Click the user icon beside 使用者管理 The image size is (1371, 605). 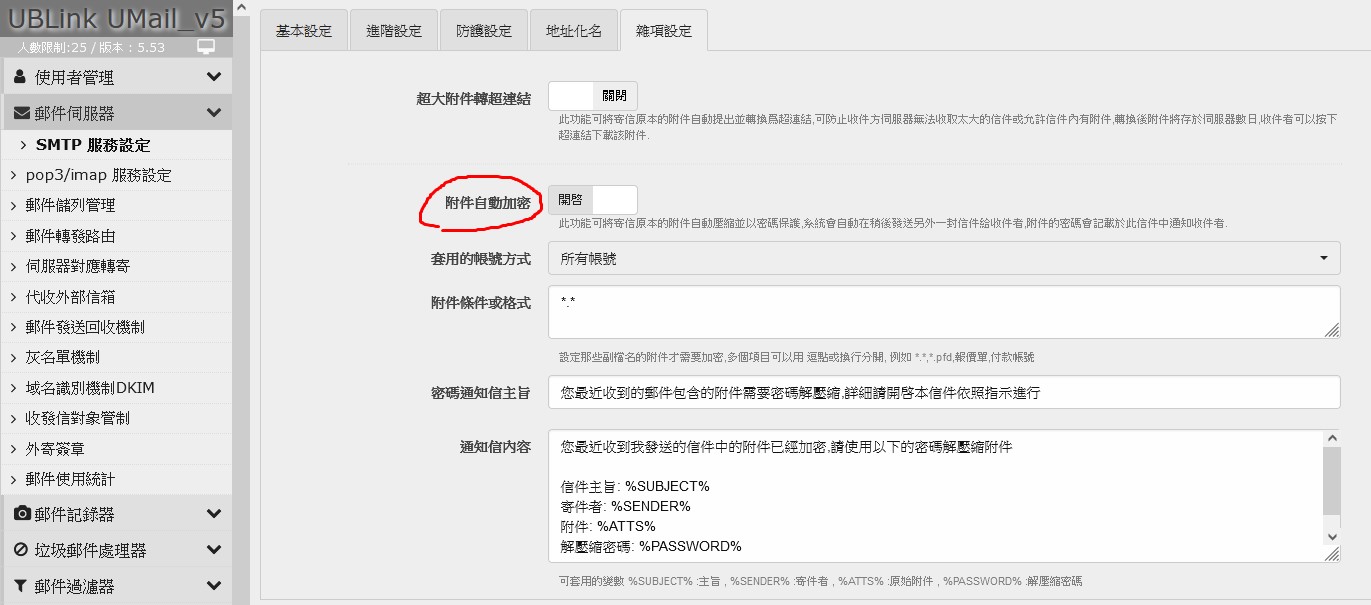click(20, 77)
